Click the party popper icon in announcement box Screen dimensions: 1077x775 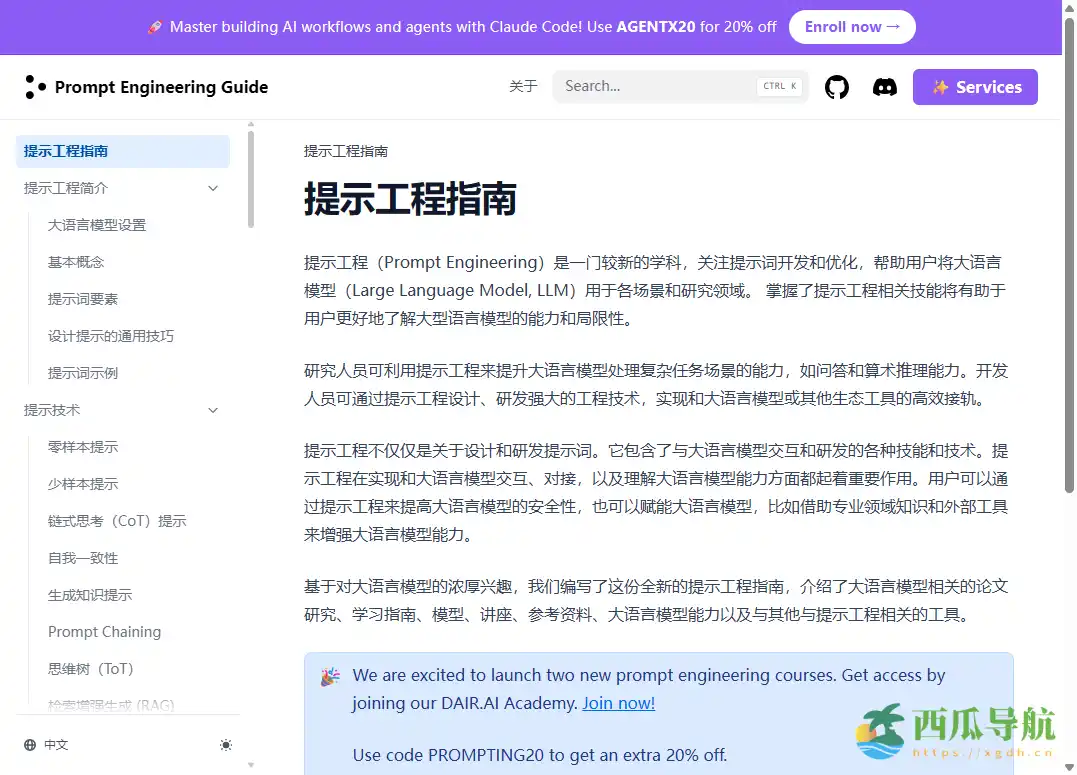click(330, 676)
